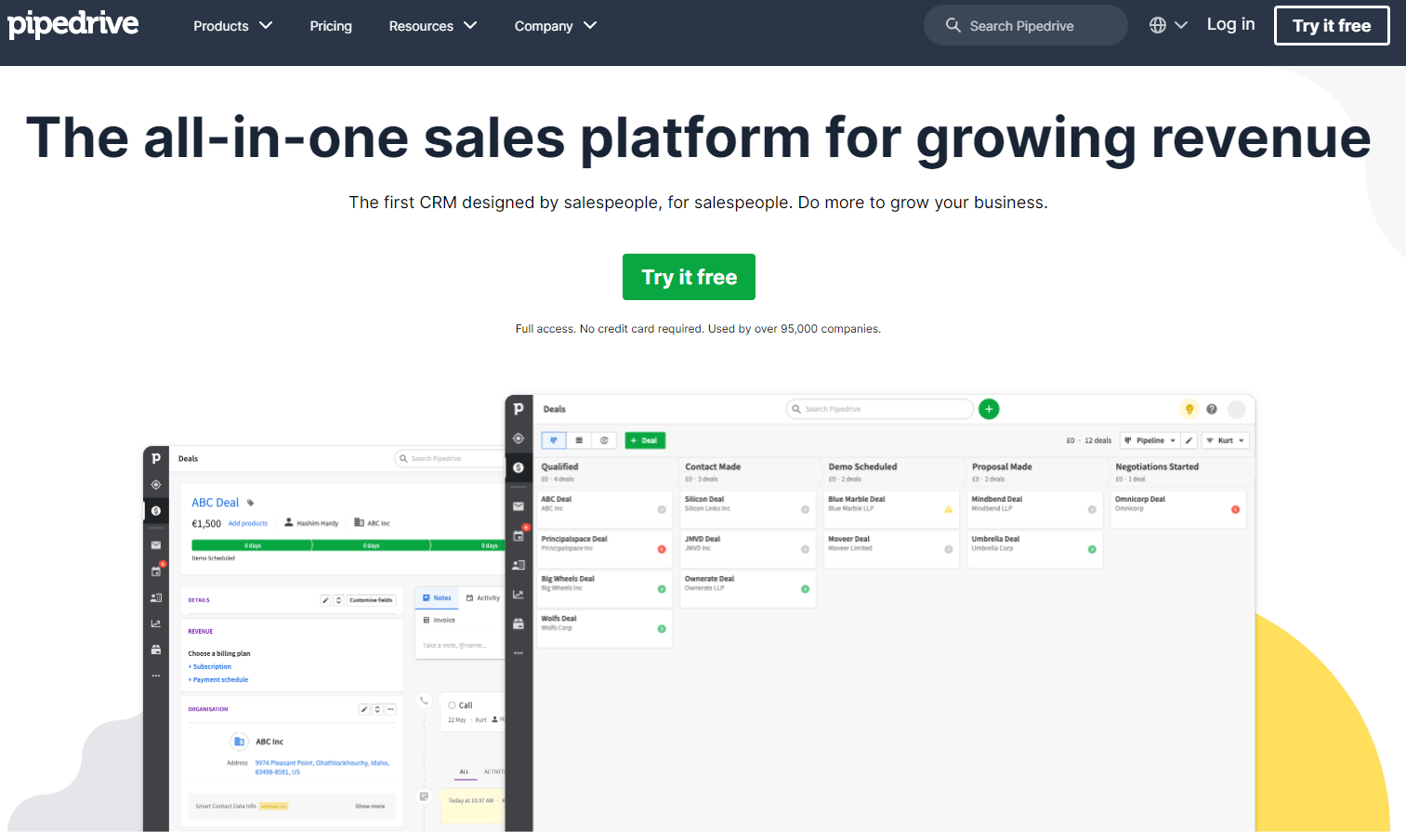Switch to forecast view toggle
Viewport: 1406px width, 840px height.
click(604, 440)
